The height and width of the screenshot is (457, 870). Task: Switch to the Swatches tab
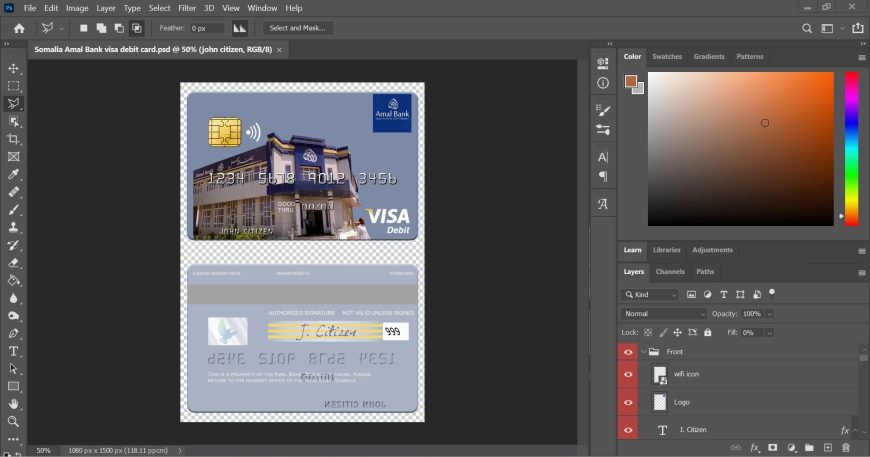point(667,57)
